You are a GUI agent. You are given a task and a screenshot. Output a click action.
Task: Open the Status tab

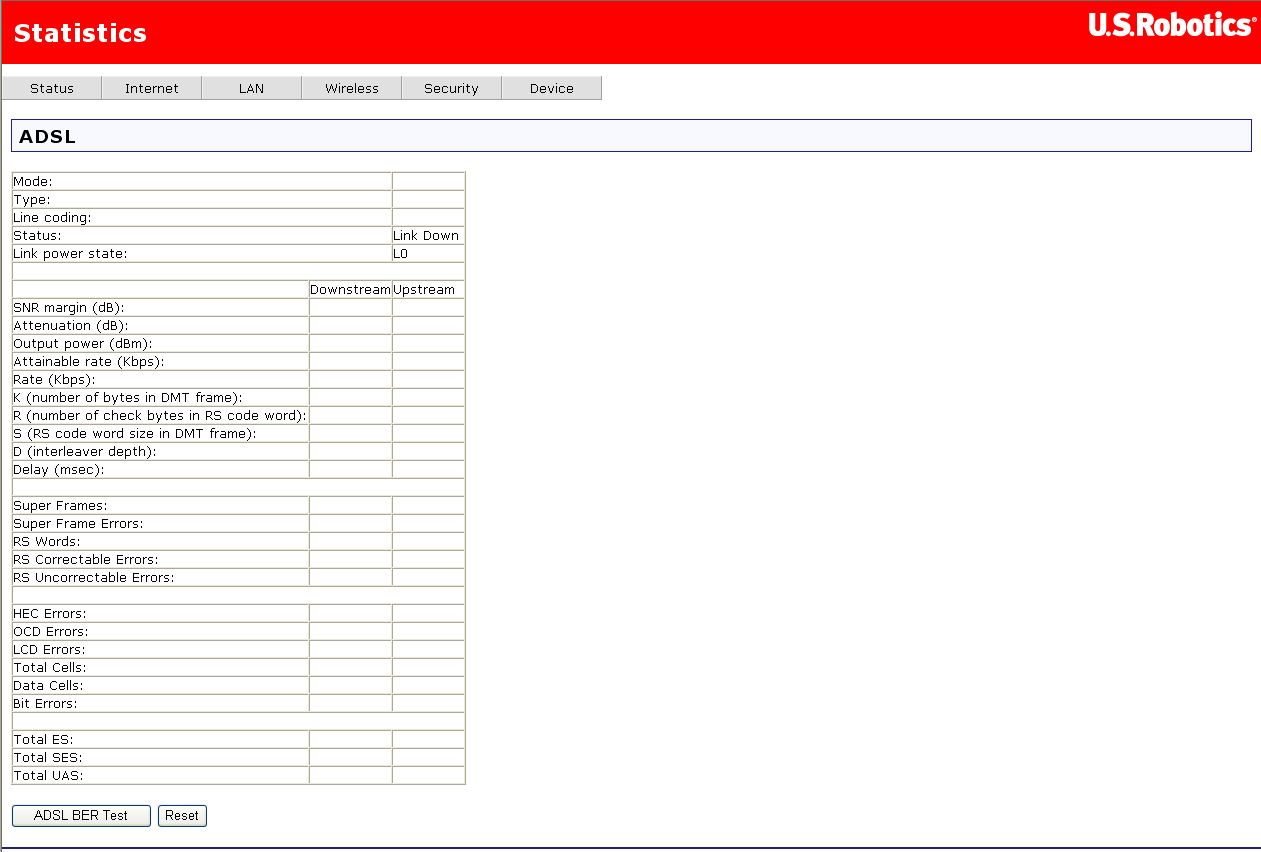click(52, 88)
